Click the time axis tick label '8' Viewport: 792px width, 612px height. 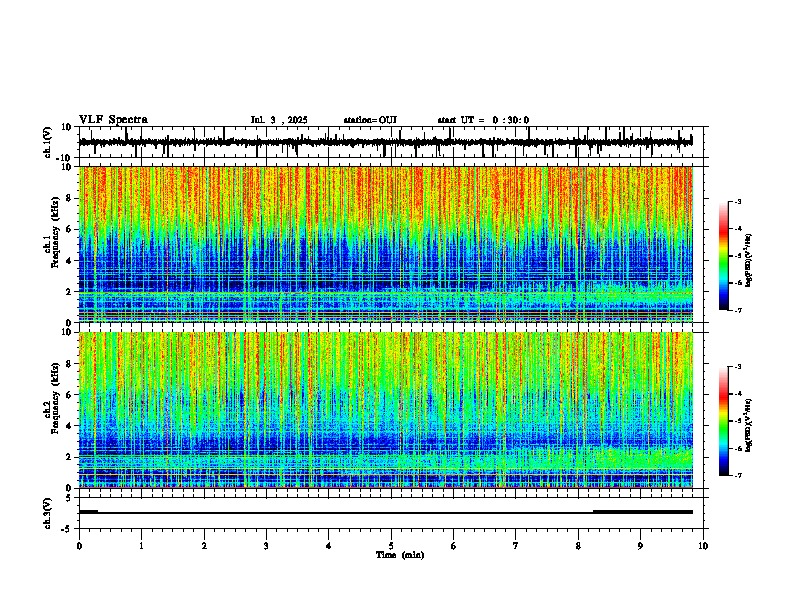click(578, 546)
